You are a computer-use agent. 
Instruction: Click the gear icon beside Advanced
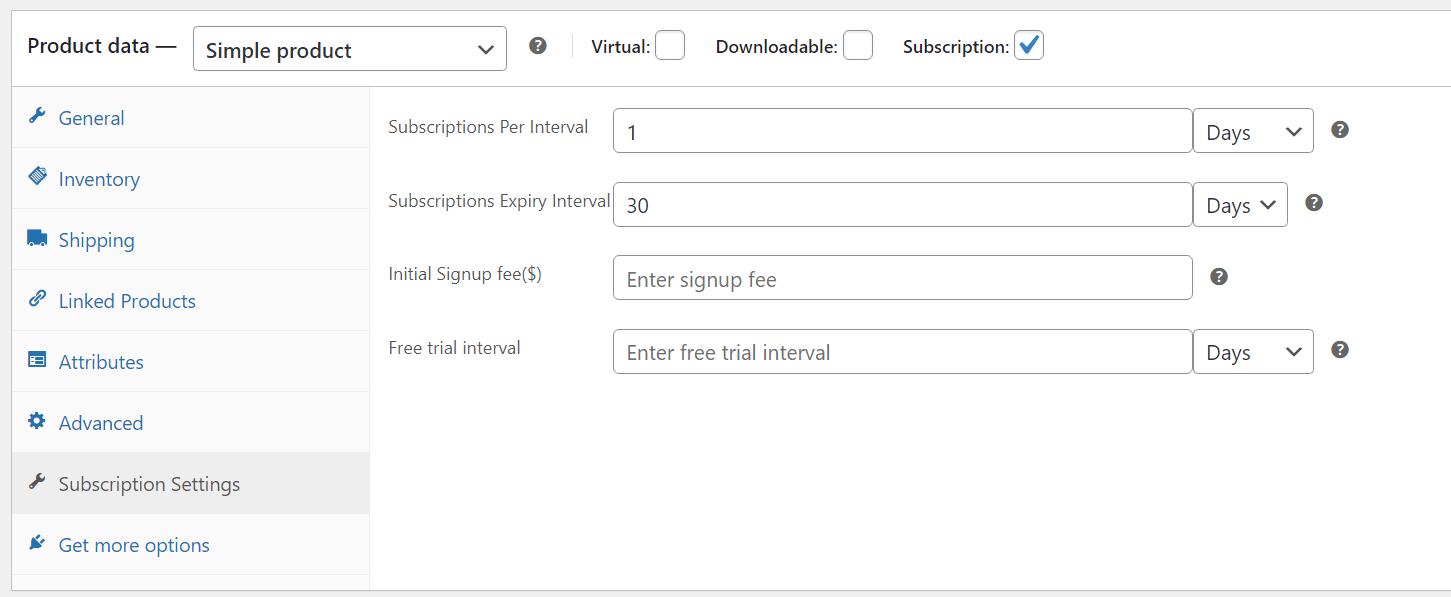36,422
